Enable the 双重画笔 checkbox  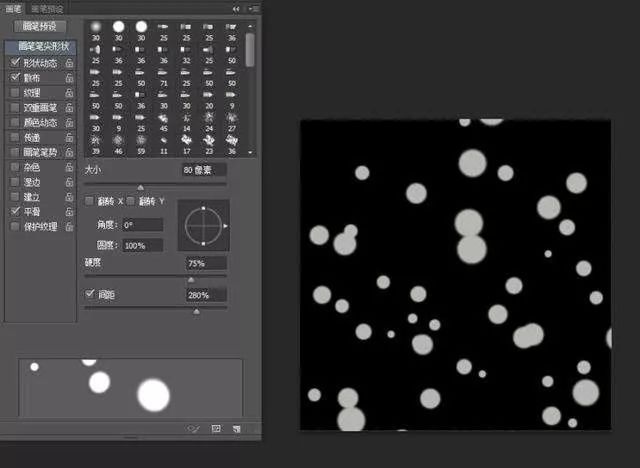coord(15,107)
